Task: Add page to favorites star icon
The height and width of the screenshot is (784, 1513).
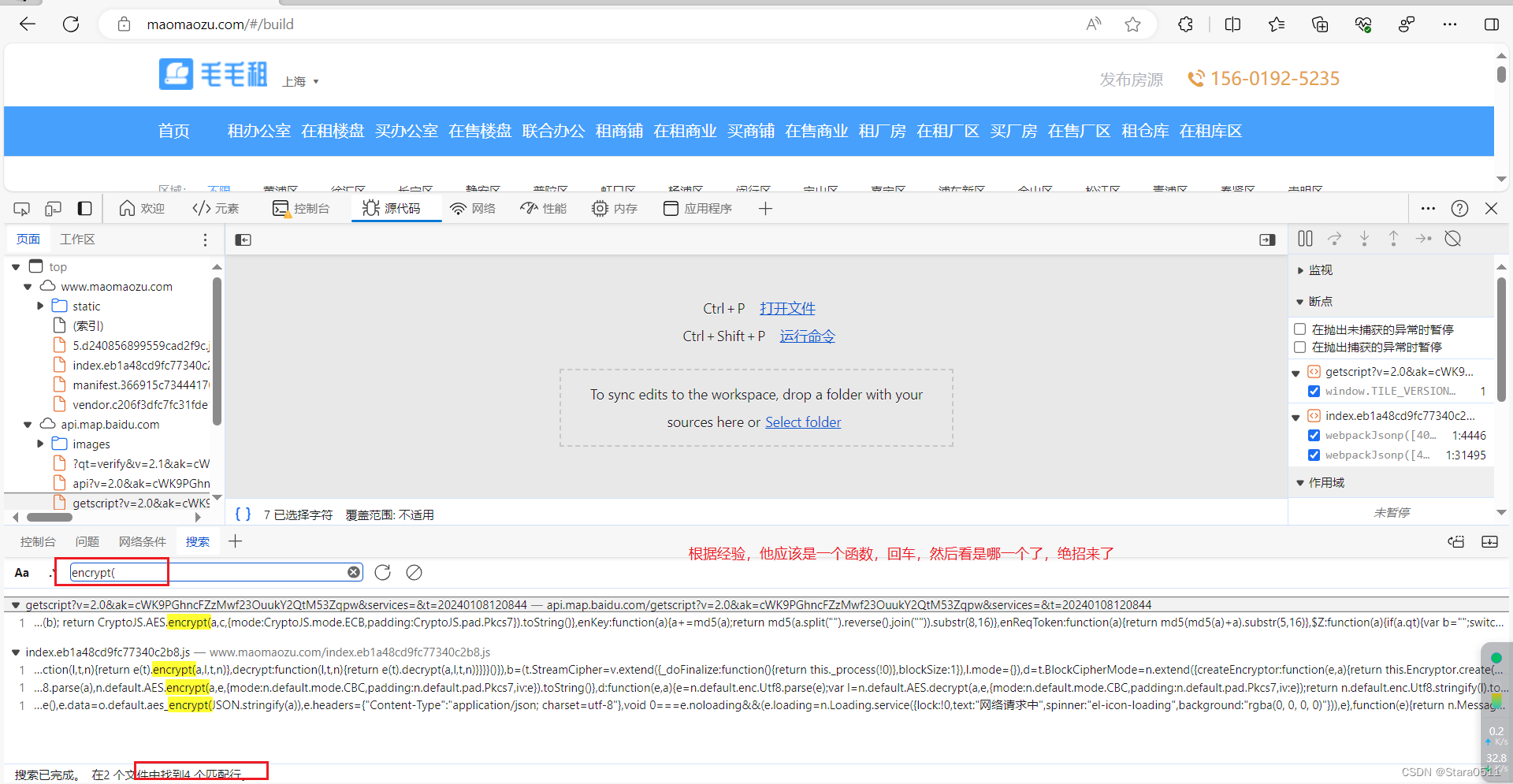Action: (1132, 24)
